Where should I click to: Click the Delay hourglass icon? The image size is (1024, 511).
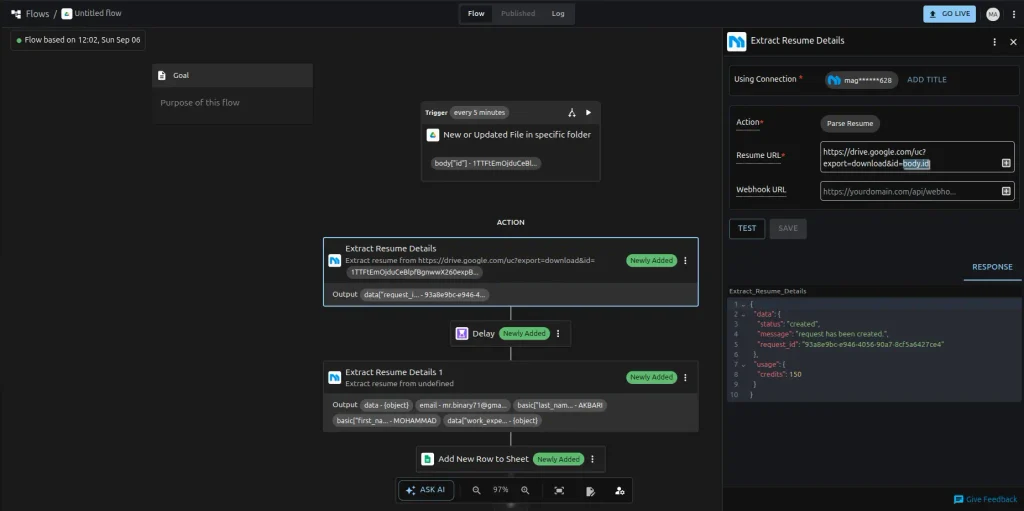(x=462, y=333)
